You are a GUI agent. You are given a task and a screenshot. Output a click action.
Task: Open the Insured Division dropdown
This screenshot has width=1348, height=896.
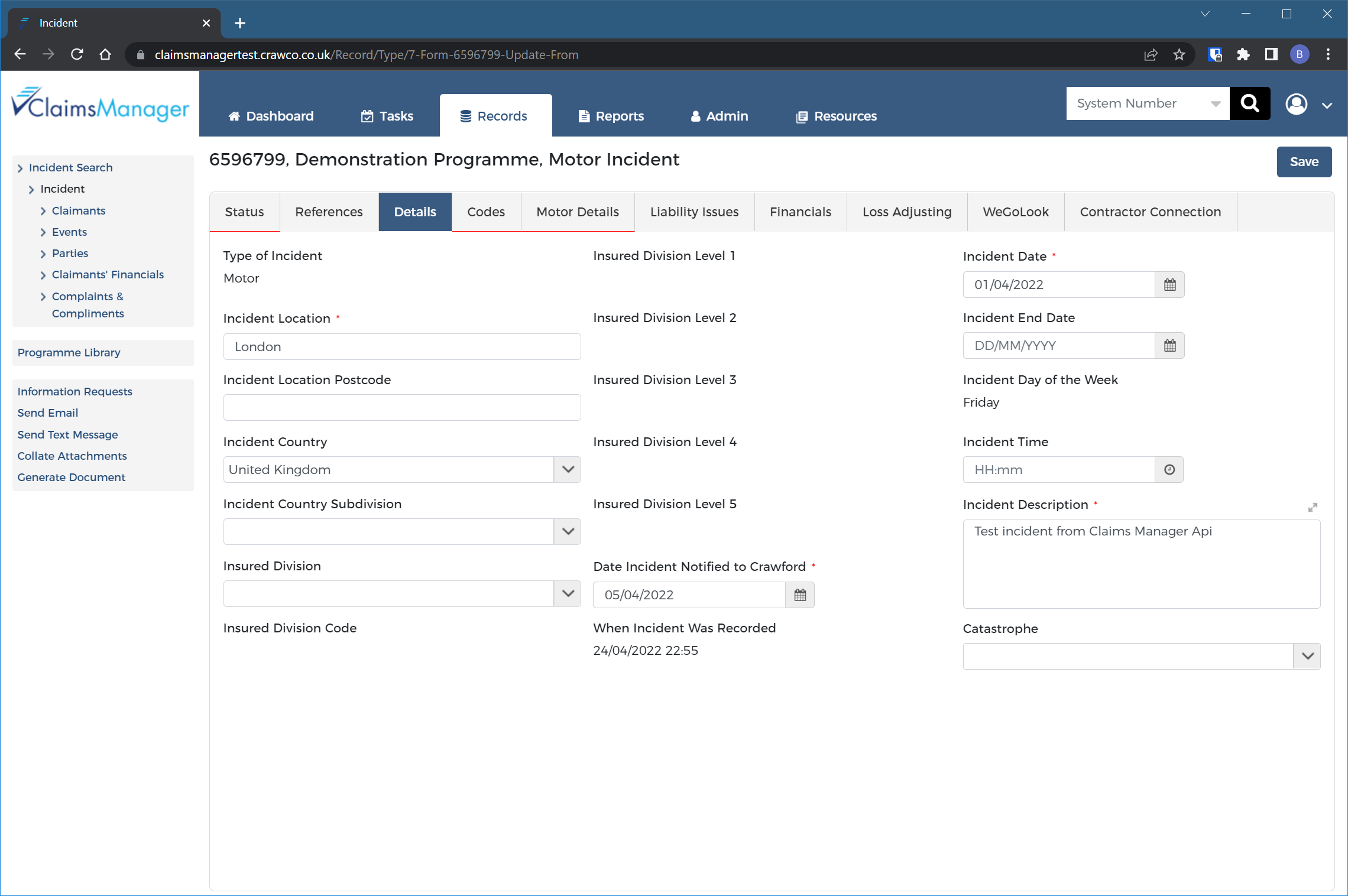tap(568, 594)
